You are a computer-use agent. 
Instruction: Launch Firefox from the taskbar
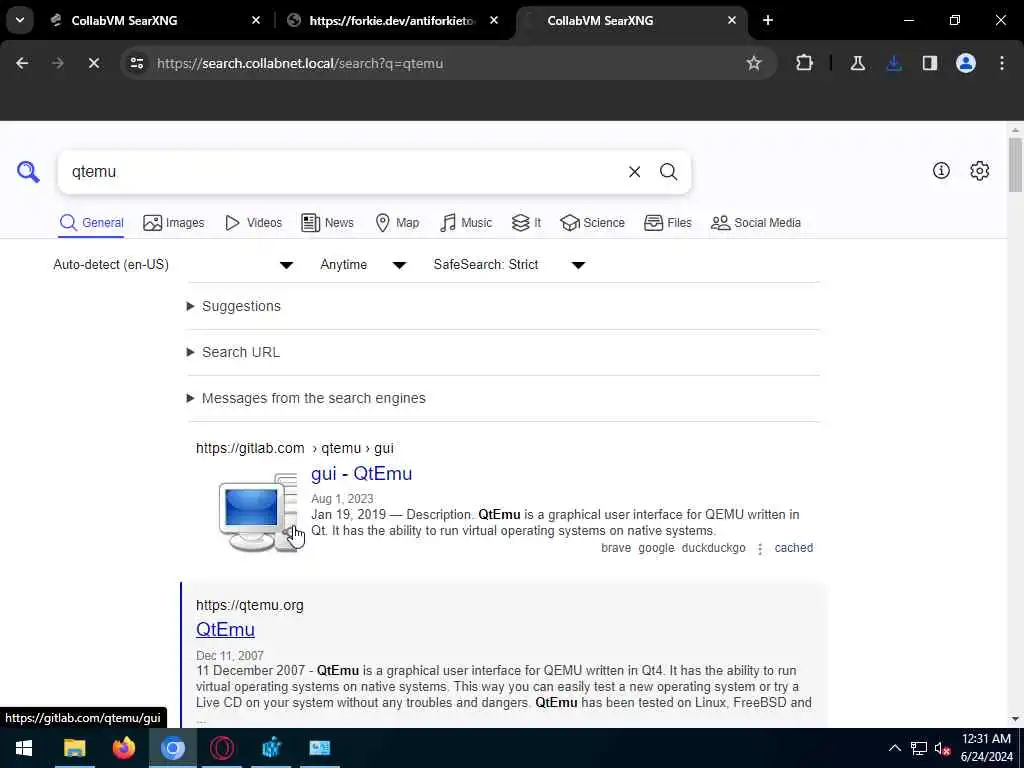pos(123,748)
